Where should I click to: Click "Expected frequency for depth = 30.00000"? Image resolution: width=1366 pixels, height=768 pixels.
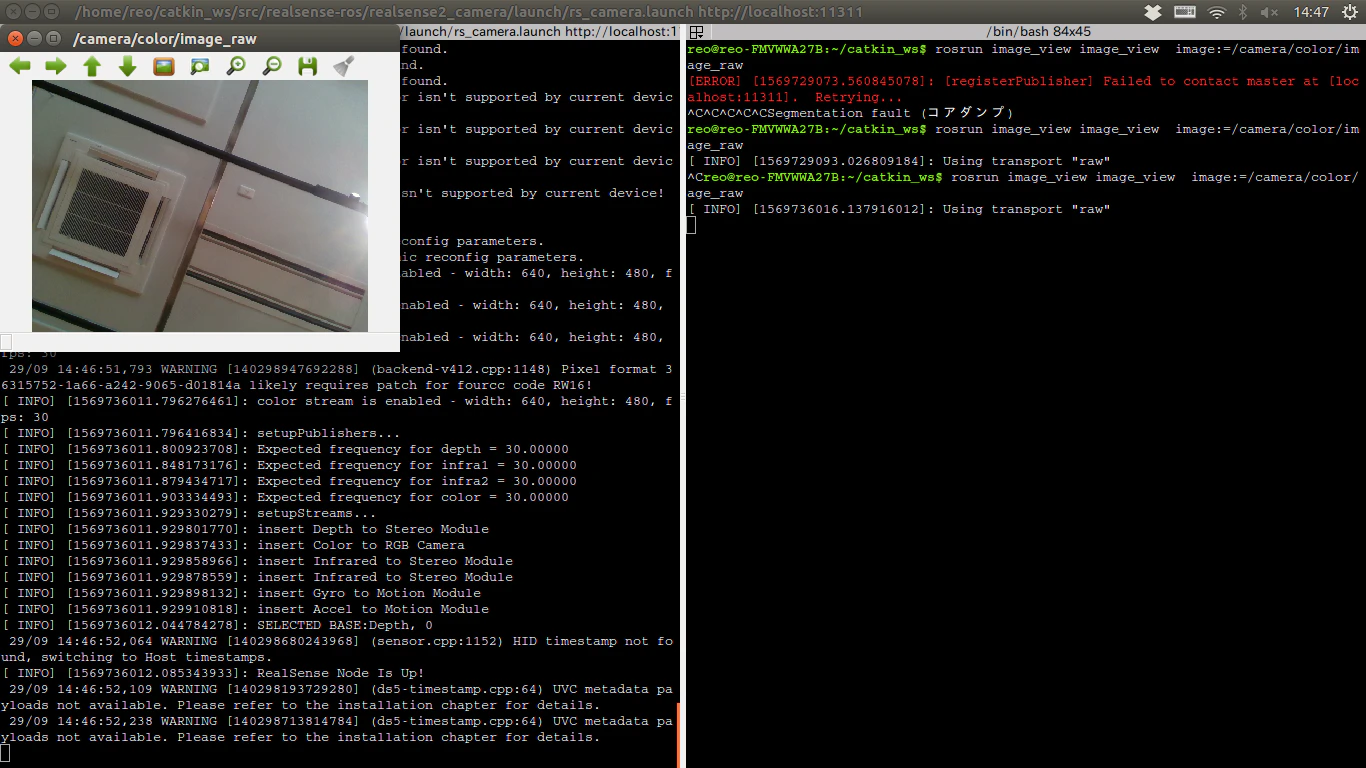[x=285, y=449]
